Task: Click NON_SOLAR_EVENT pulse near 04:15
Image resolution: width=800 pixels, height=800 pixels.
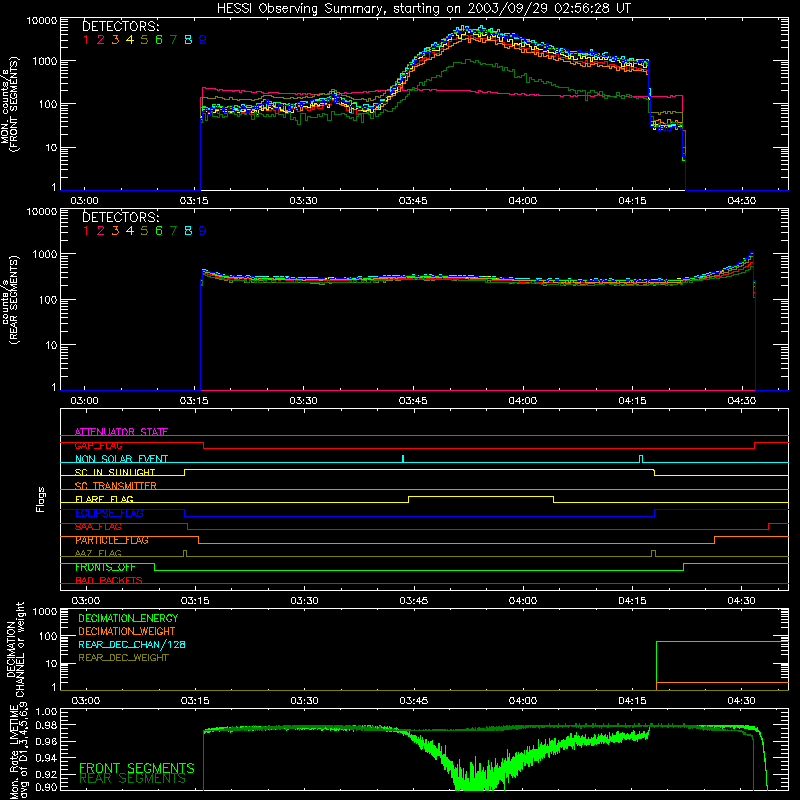Action: pyautogui.click(x=641, y=459)
